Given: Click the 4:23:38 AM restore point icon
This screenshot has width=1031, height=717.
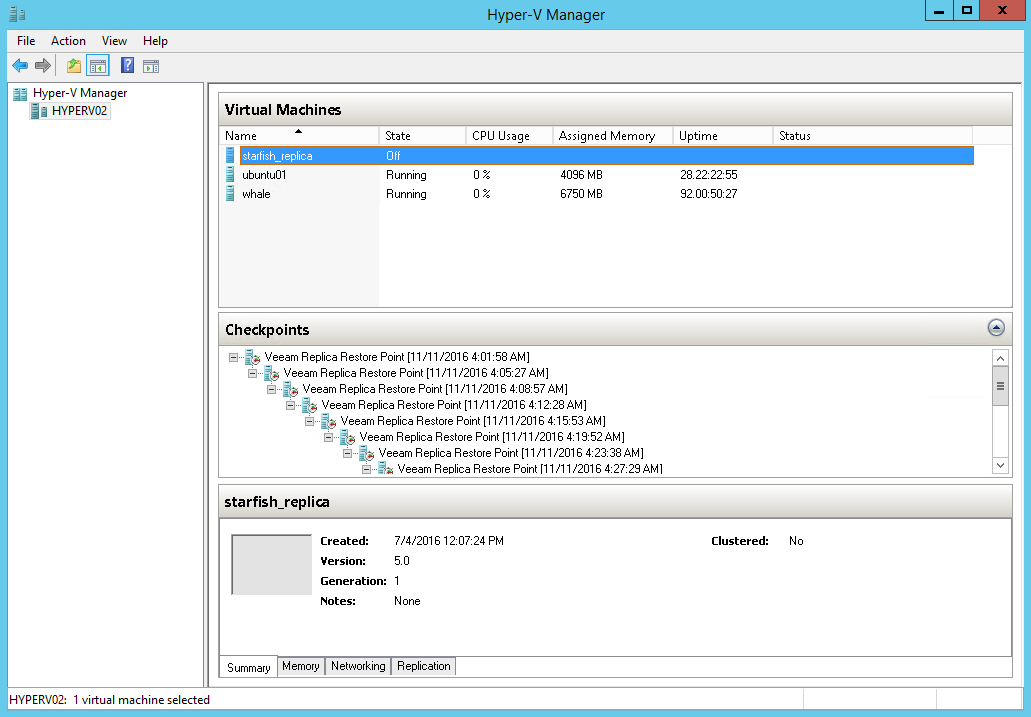Looking at the screenshot, I should [367, 453].
